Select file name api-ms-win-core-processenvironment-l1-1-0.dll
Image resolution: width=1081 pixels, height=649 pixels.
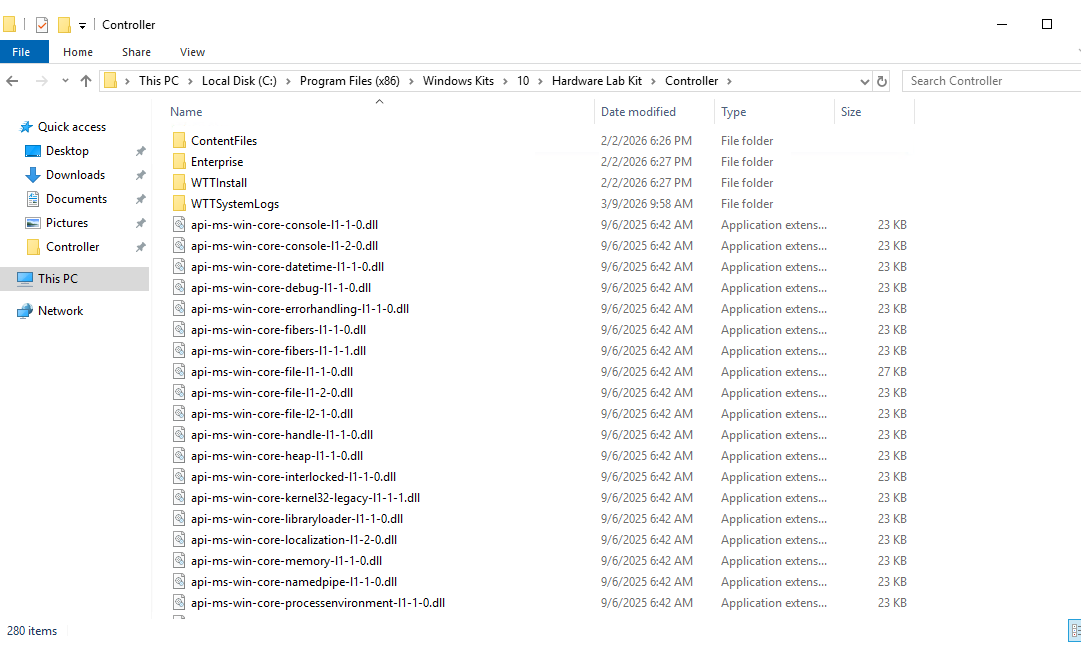click(318, 603)
